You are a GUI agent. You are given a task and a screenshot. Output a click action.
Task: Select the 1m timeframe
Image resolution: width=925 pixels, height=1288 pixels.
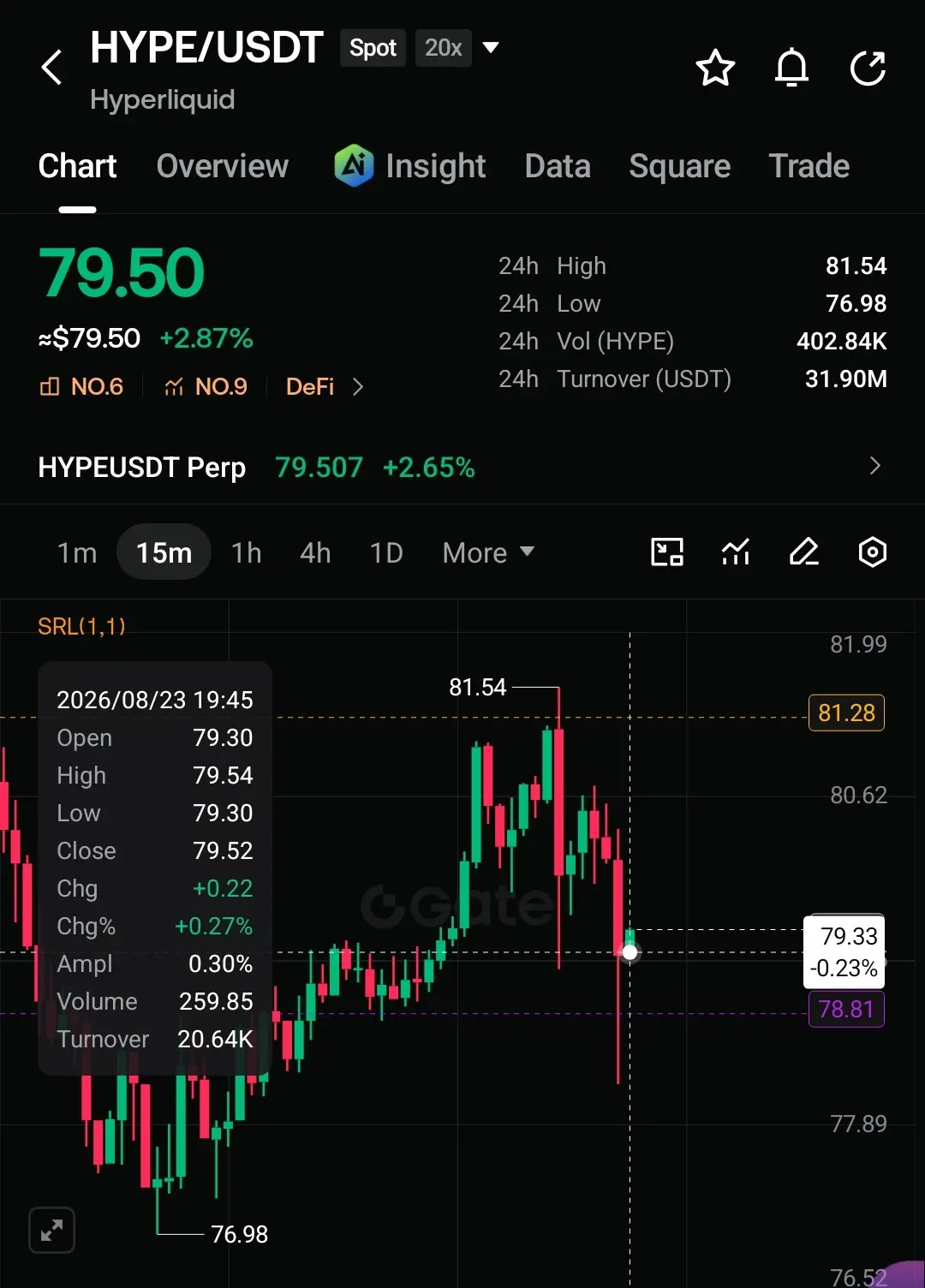pos(77,553)
